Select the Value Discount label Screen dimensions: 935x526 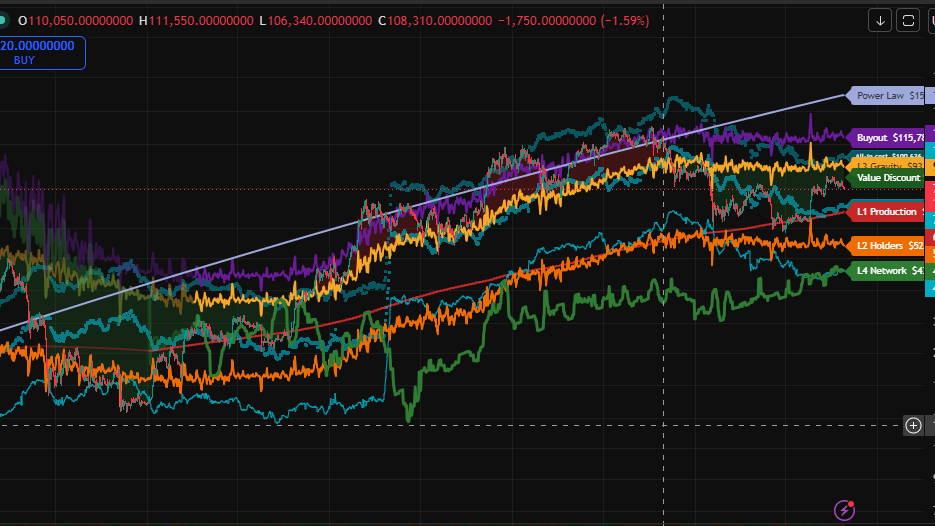[x=886, y=178]
